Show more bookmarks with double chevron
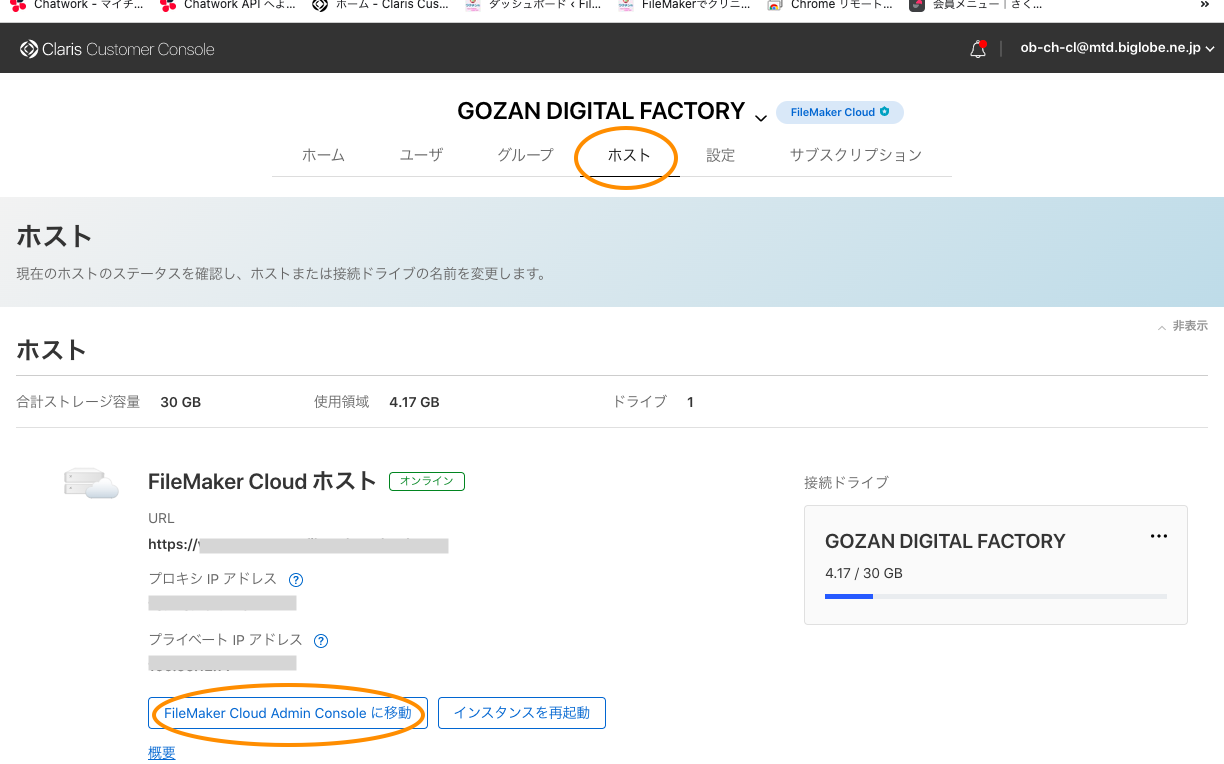 [x=1206, y=5]
